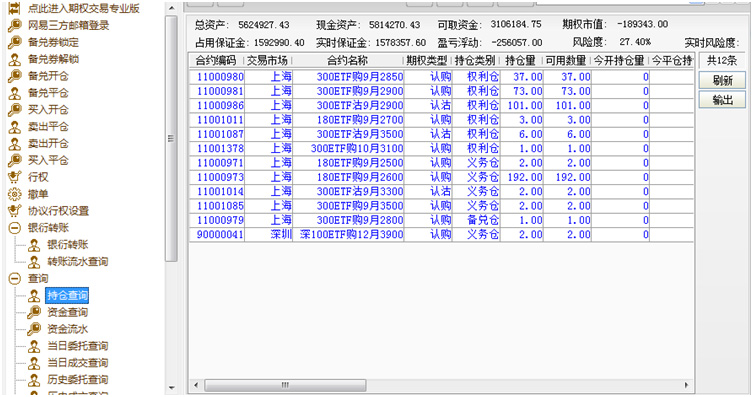The image size is (753, 397).
Task: Select 备兑券锁定 in sidebar
Action: tap(53, 42)
